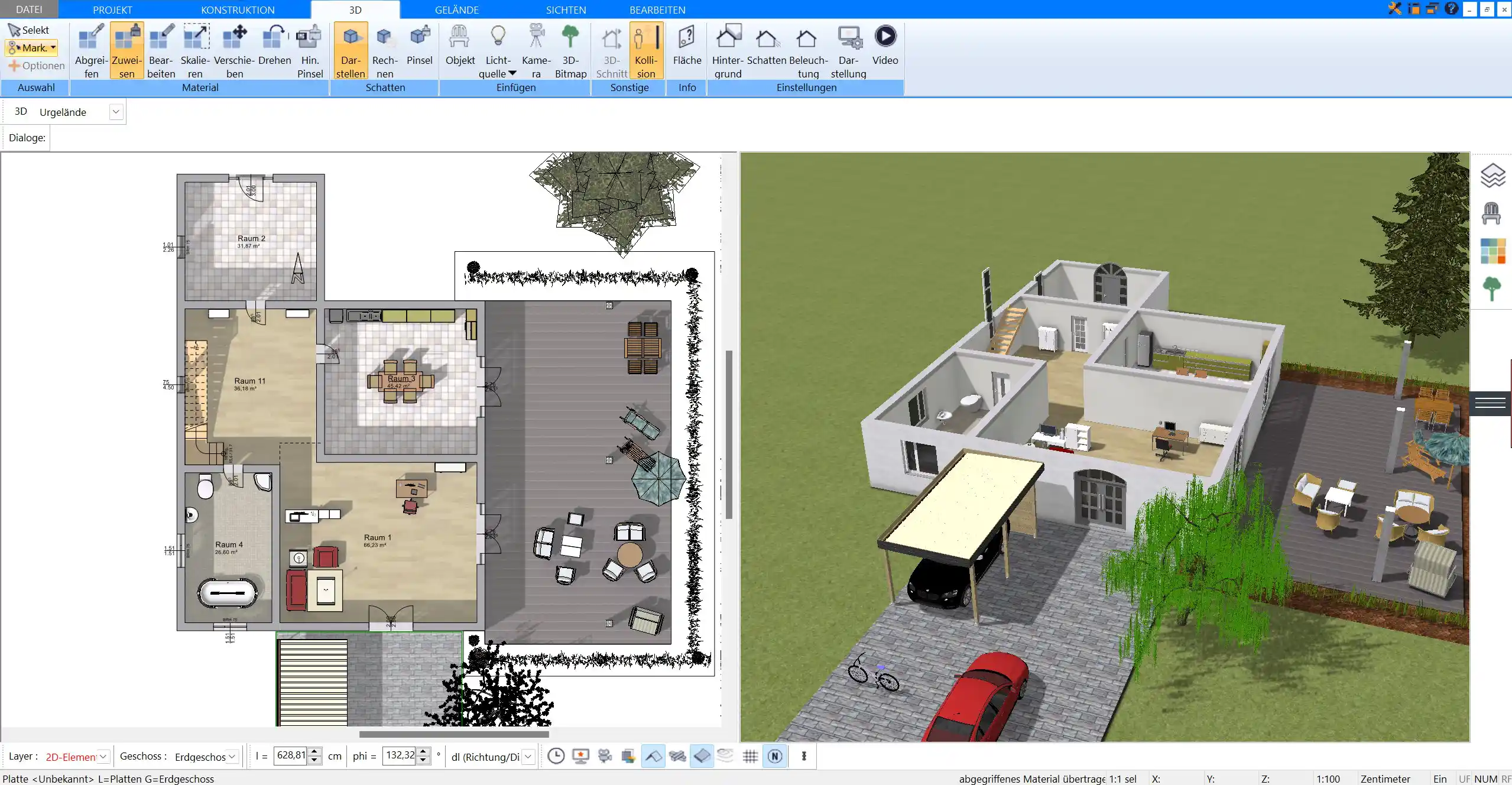Expand the bottom toolbar overflow options
Viewport: 1512px width, 785px height.
(804, 756)
